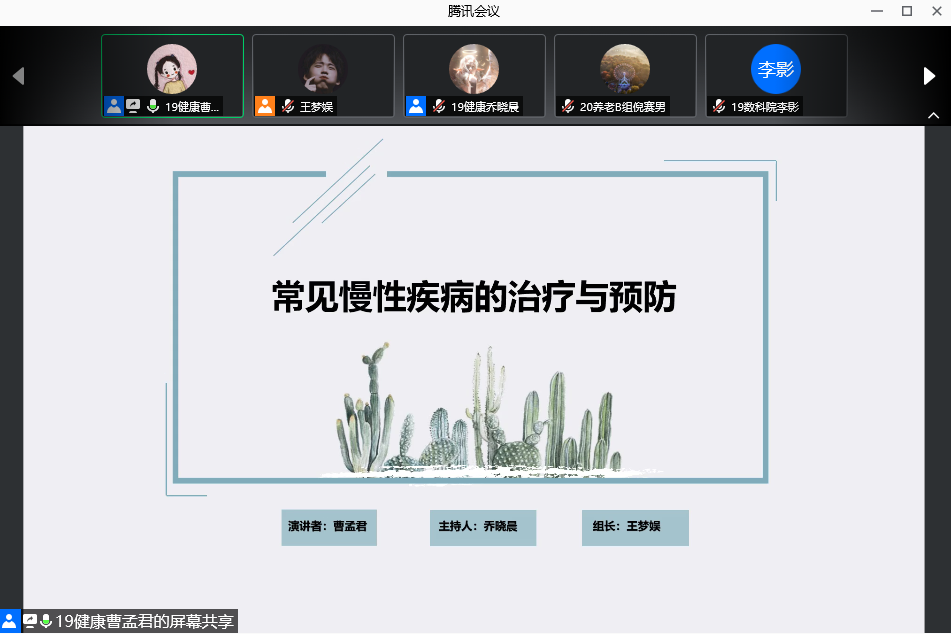Collapse the participant video strip

934,117
